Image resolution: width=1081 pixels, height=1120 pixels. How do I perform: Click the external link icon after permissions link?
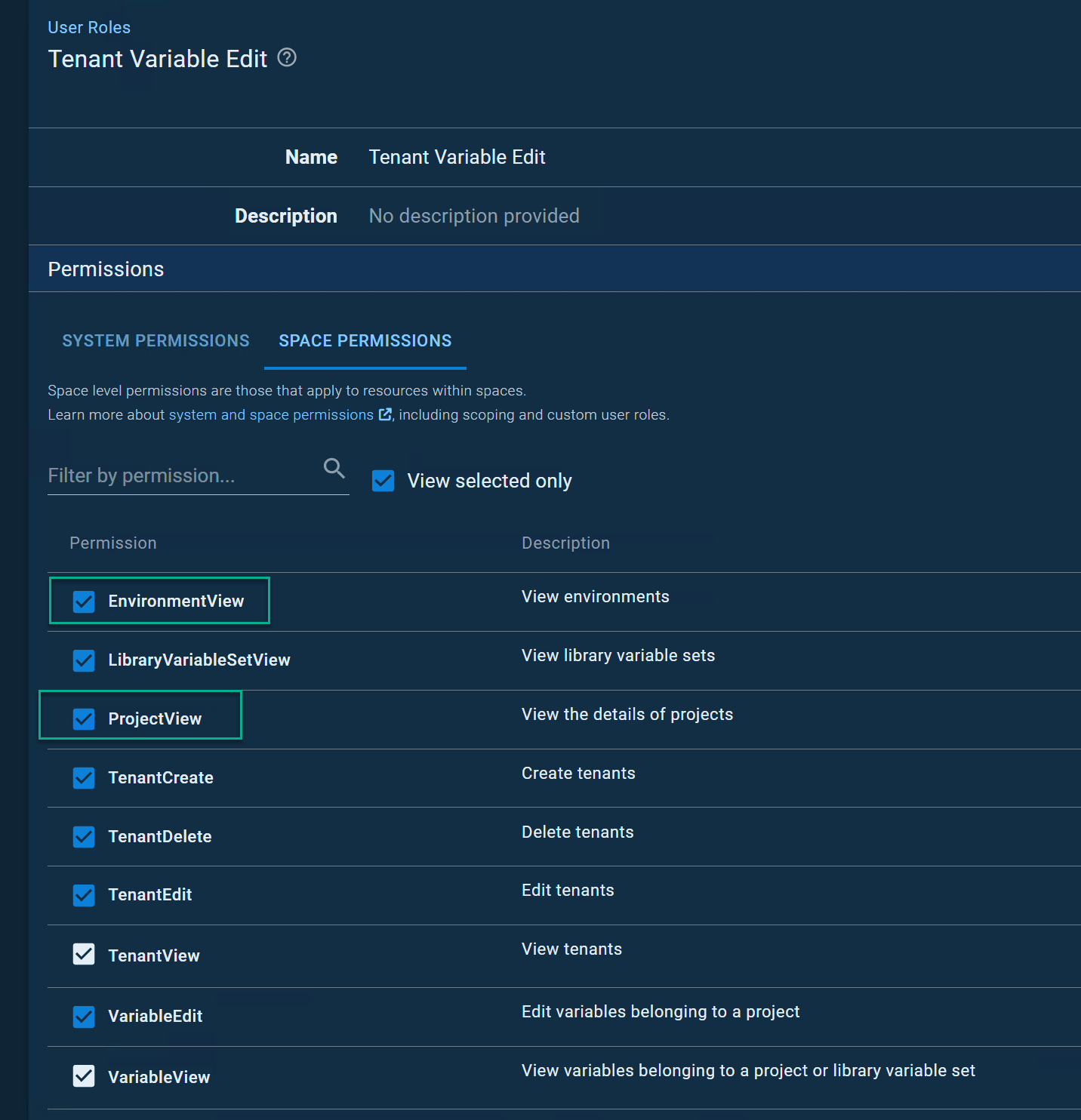385,414
